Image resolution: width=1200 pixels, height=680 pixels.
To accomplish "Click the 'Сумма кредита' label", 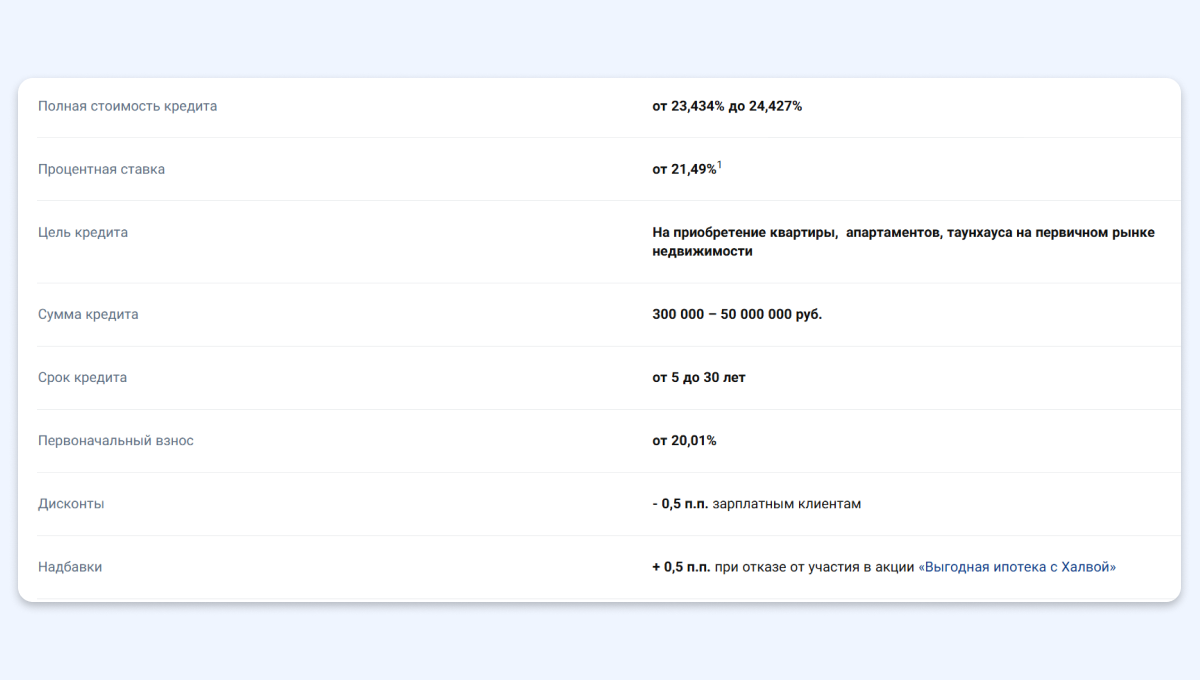I will 88,314.
